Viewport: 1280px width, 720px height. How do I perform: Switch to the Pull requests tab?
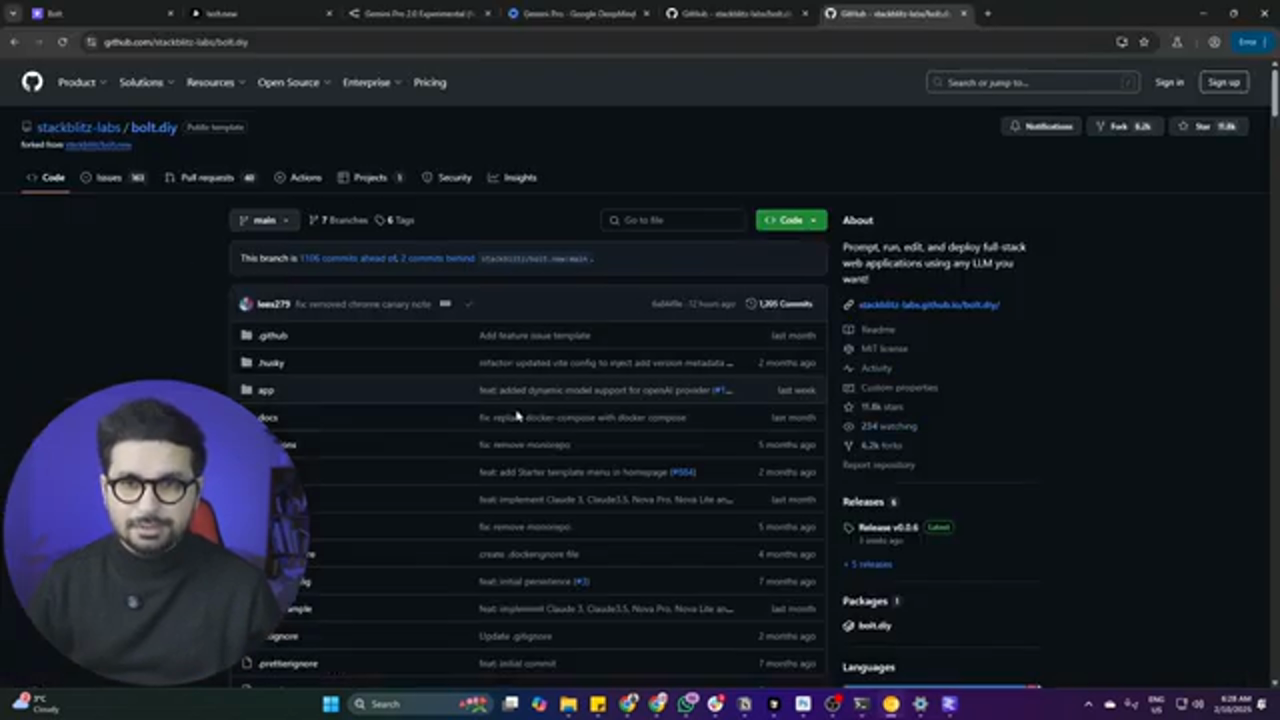point(209,177)
